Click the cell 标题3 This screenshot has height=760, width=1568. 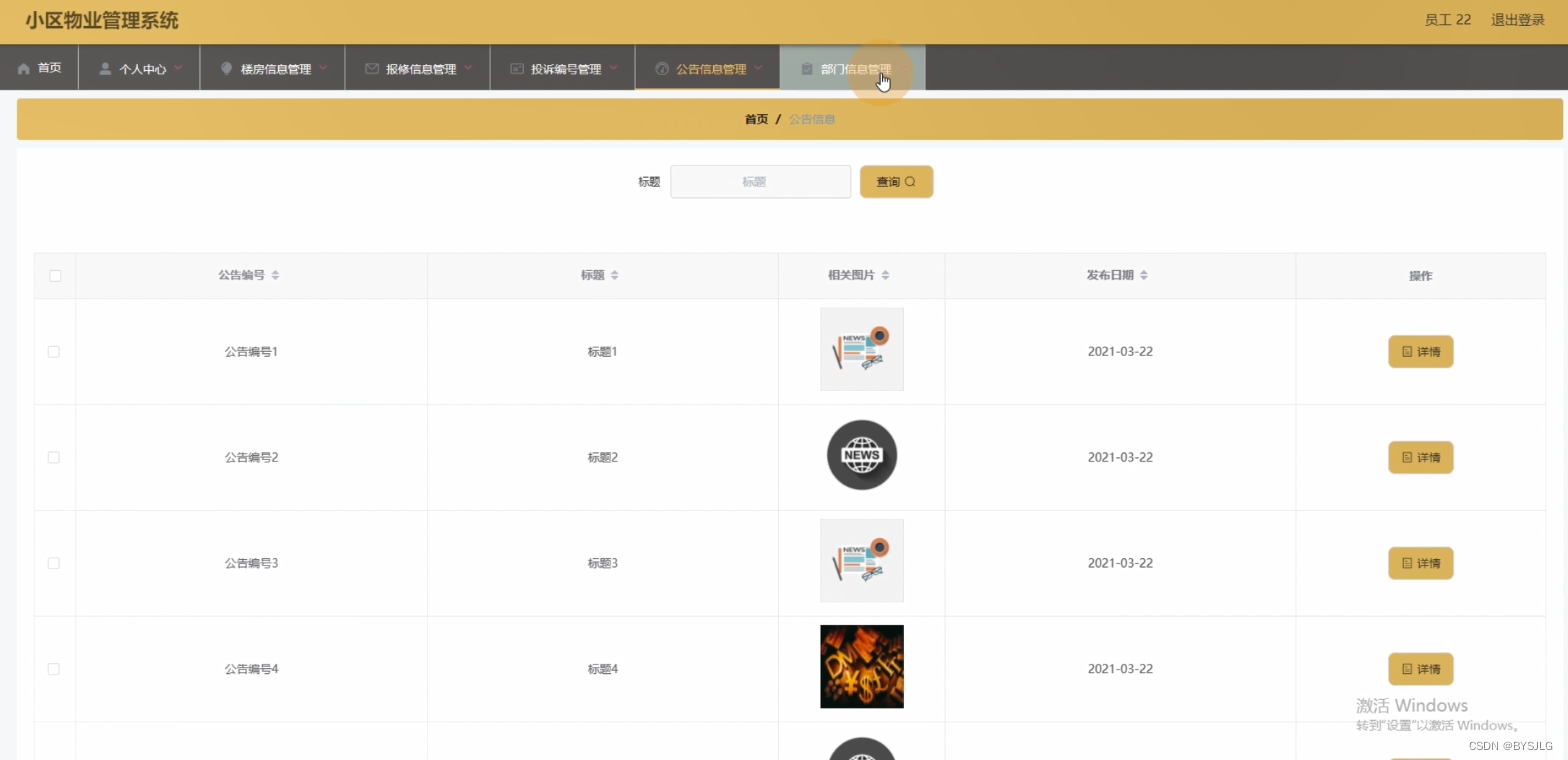[x=603, y=563]
